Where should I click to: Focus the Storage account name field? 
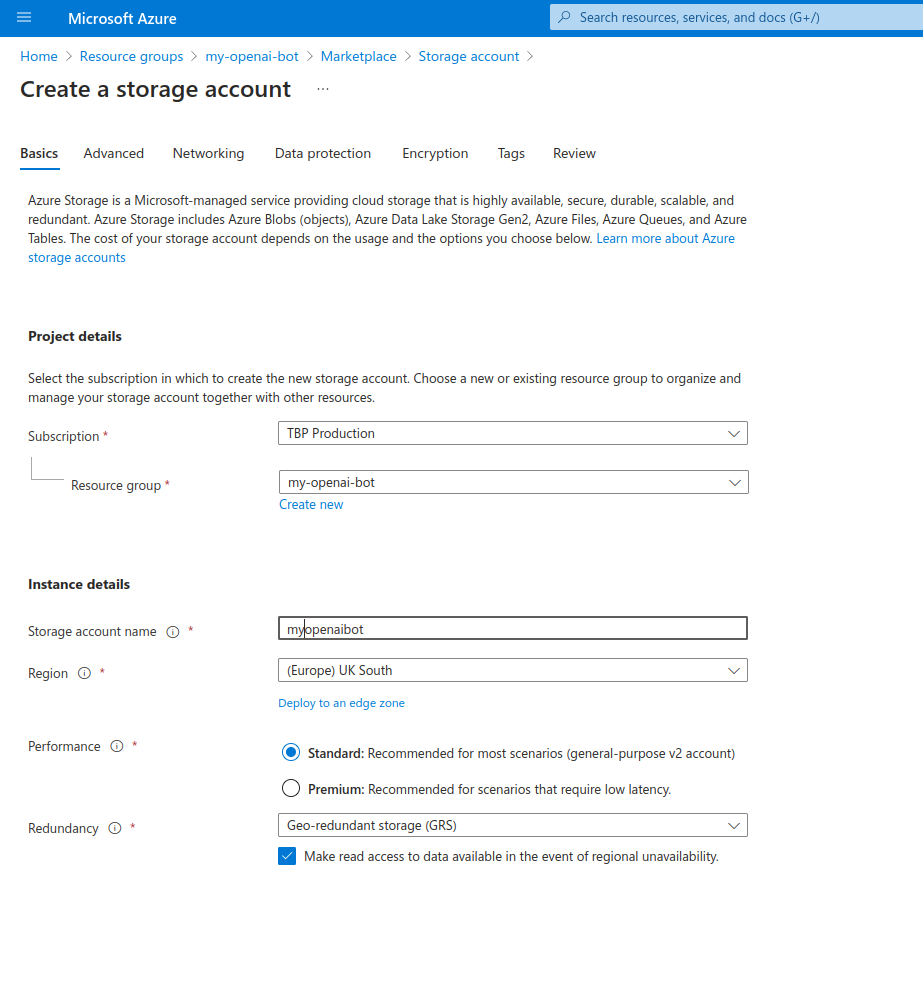click(x=512, y=629)
